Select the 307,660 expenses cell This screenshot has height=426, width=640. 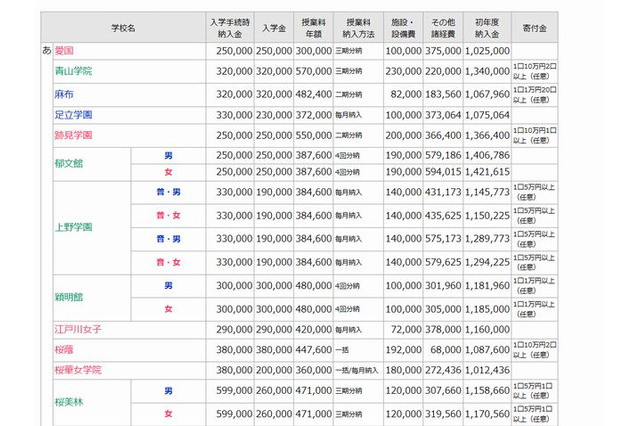[x=443, y=390]
